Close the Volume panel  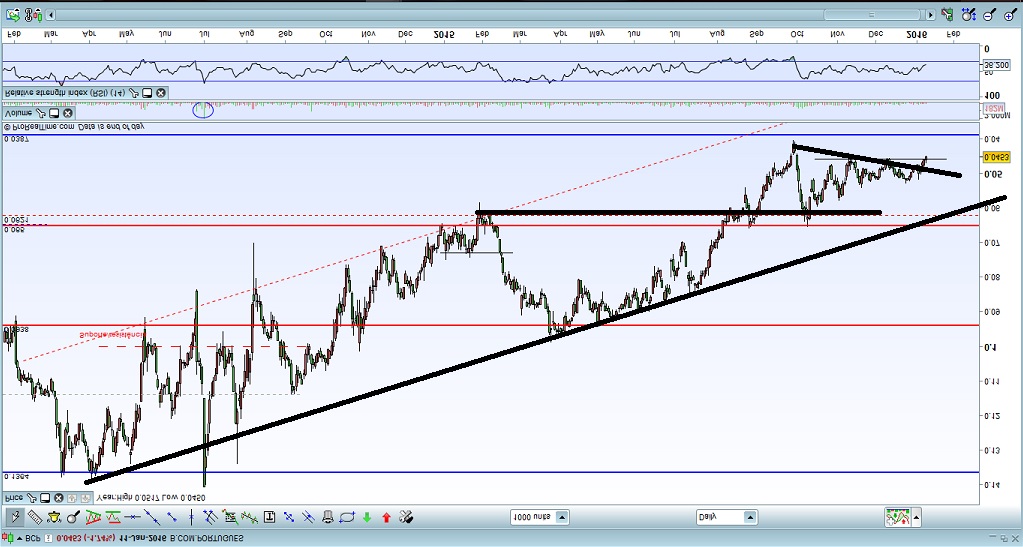tap(68, 113)
